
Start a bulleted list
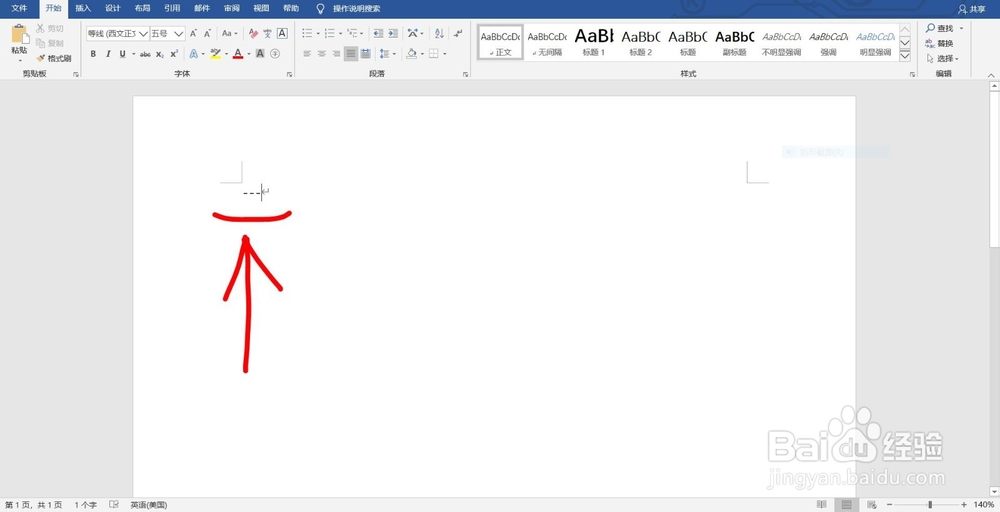tap(307, 33)
